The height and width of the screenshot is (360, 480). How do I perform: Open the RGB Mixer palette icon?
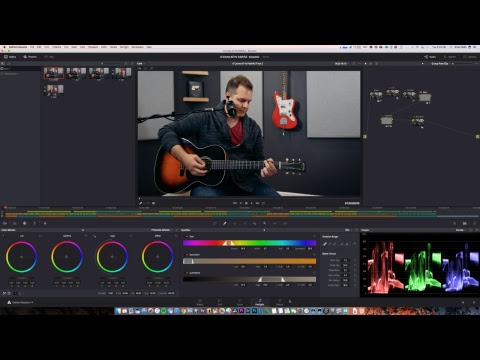coord(35,223)
